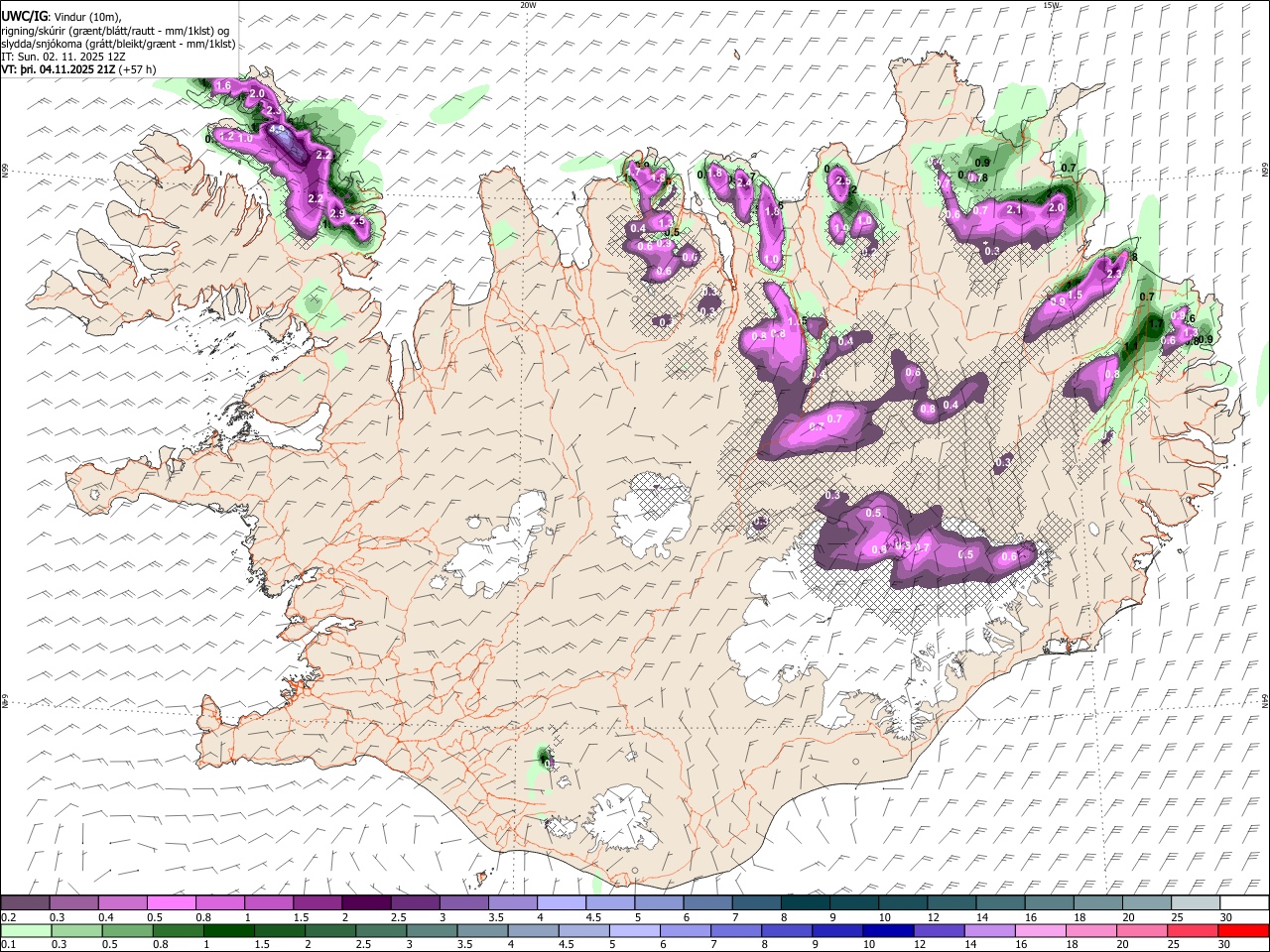Image resolution: width=1270 pixels, height=952 pixels.
Task: Click the bright pink upper swatch starting at 0.5
Action: pyautogui.click(x=172, y=902)
